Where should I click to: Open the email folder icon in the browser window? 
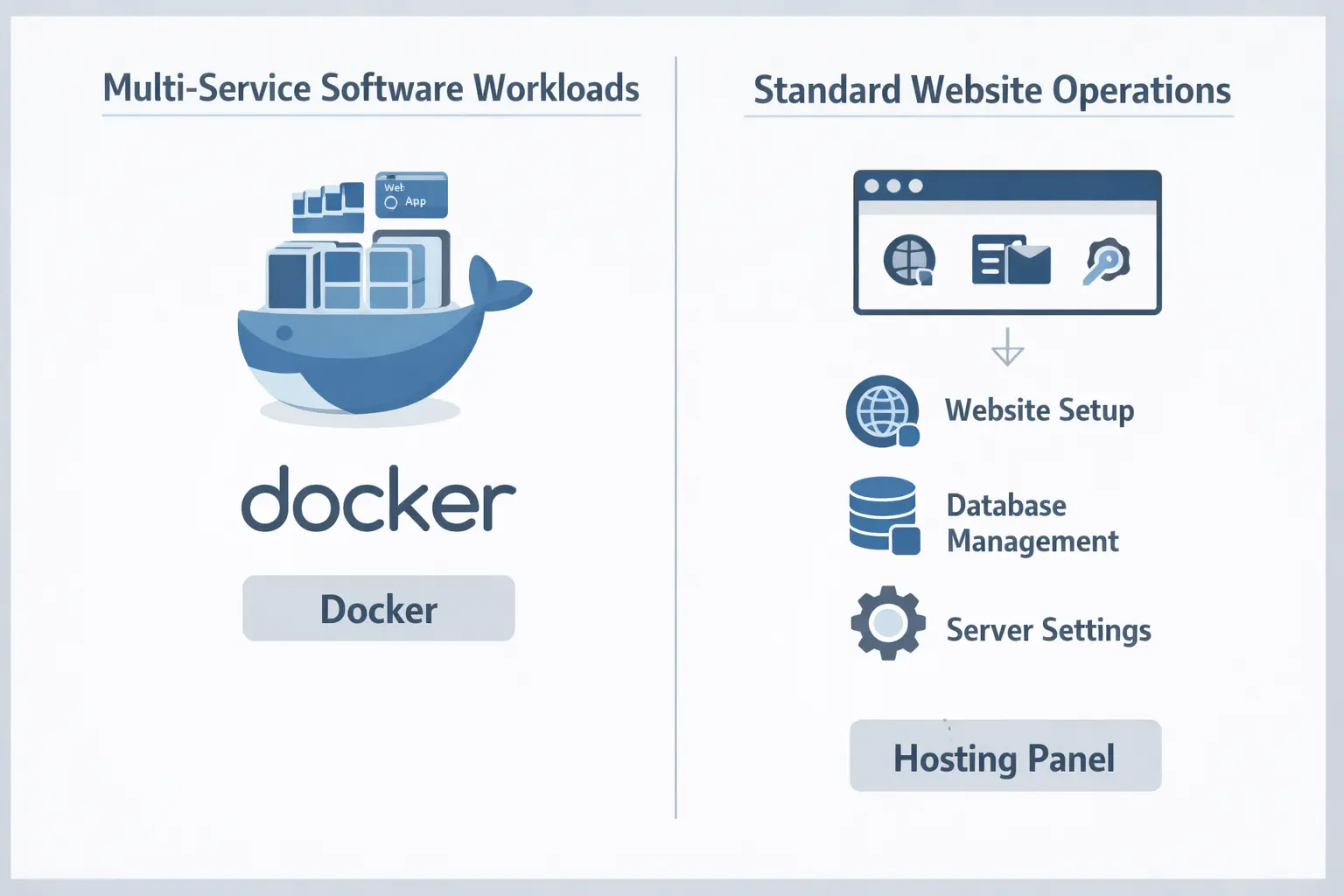pos(1011,261)
